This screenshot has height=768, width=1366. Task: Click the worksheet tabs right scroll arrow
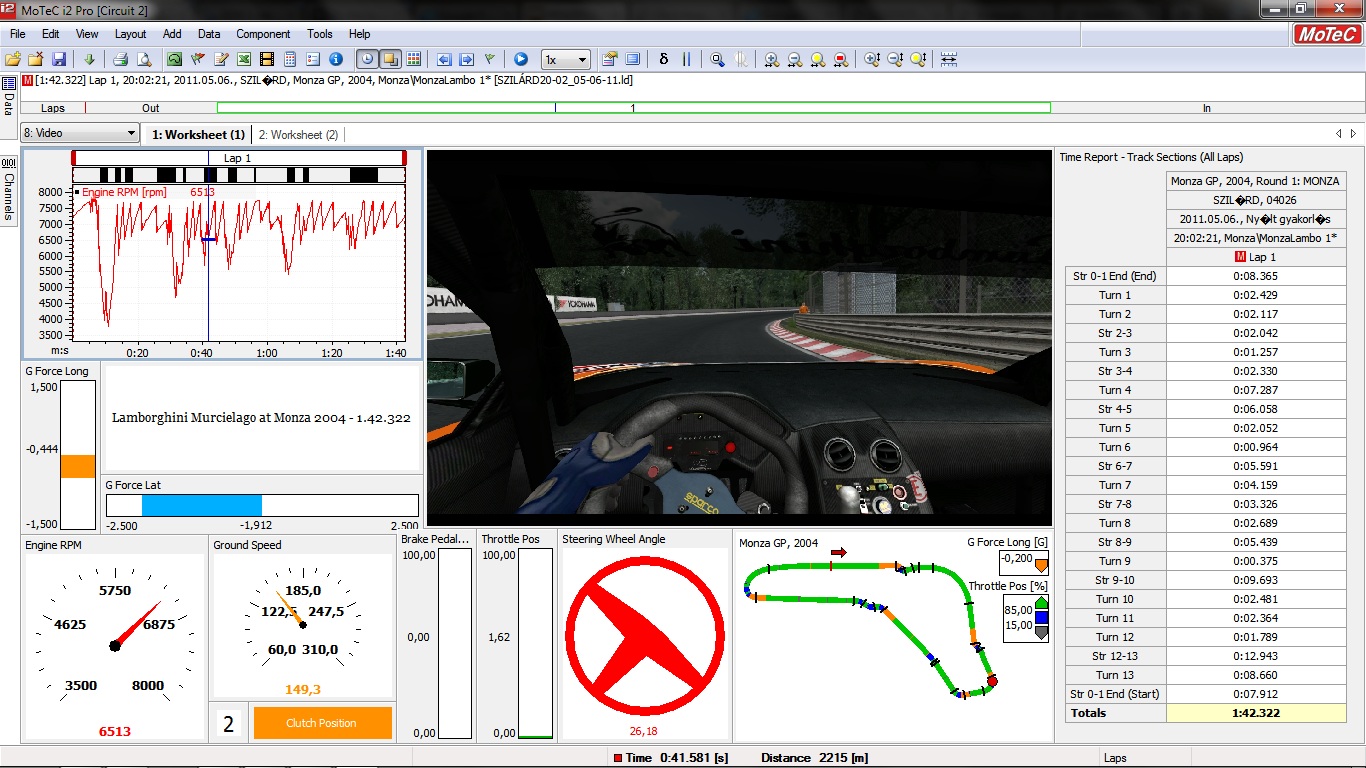(1353, 134)
